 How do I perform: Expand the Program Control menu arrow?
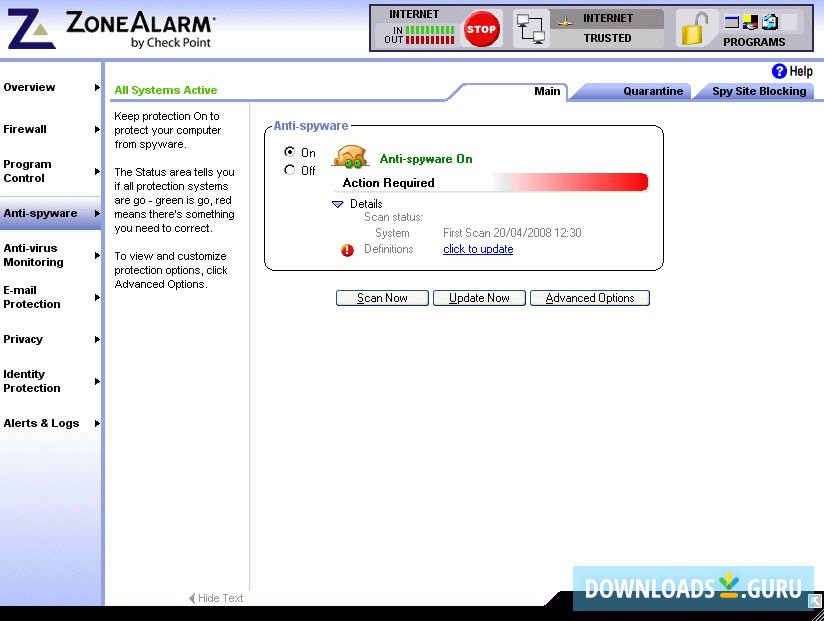click(x=97, y=171)
